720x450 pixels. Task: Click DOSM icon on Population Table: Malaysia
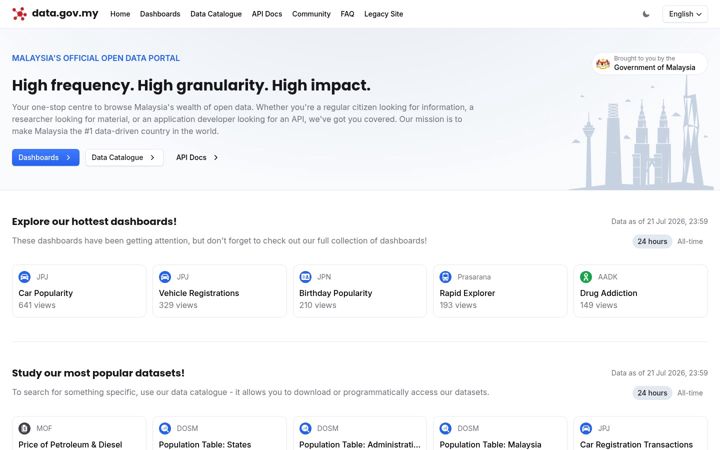[445, 428]
